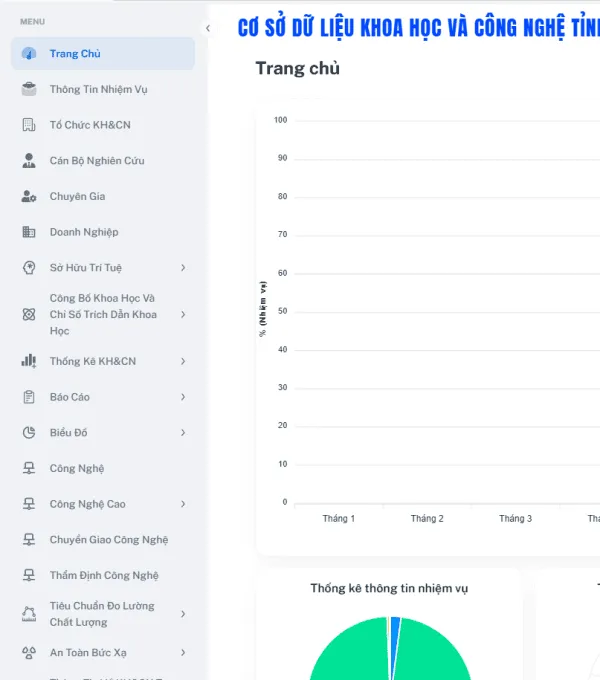Screen dimensions: 600x680
Task: Open the Thẩm Định Công Nghệ label
Action: pos(104,575)
